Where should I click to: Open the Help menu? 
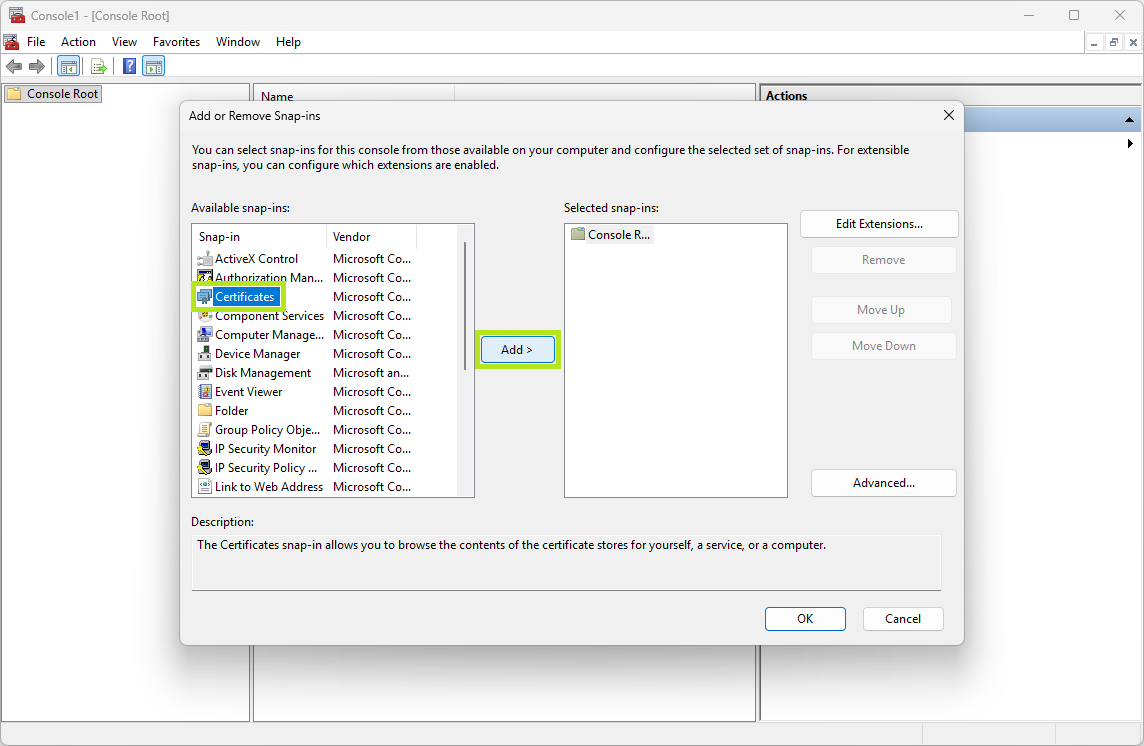288,42
